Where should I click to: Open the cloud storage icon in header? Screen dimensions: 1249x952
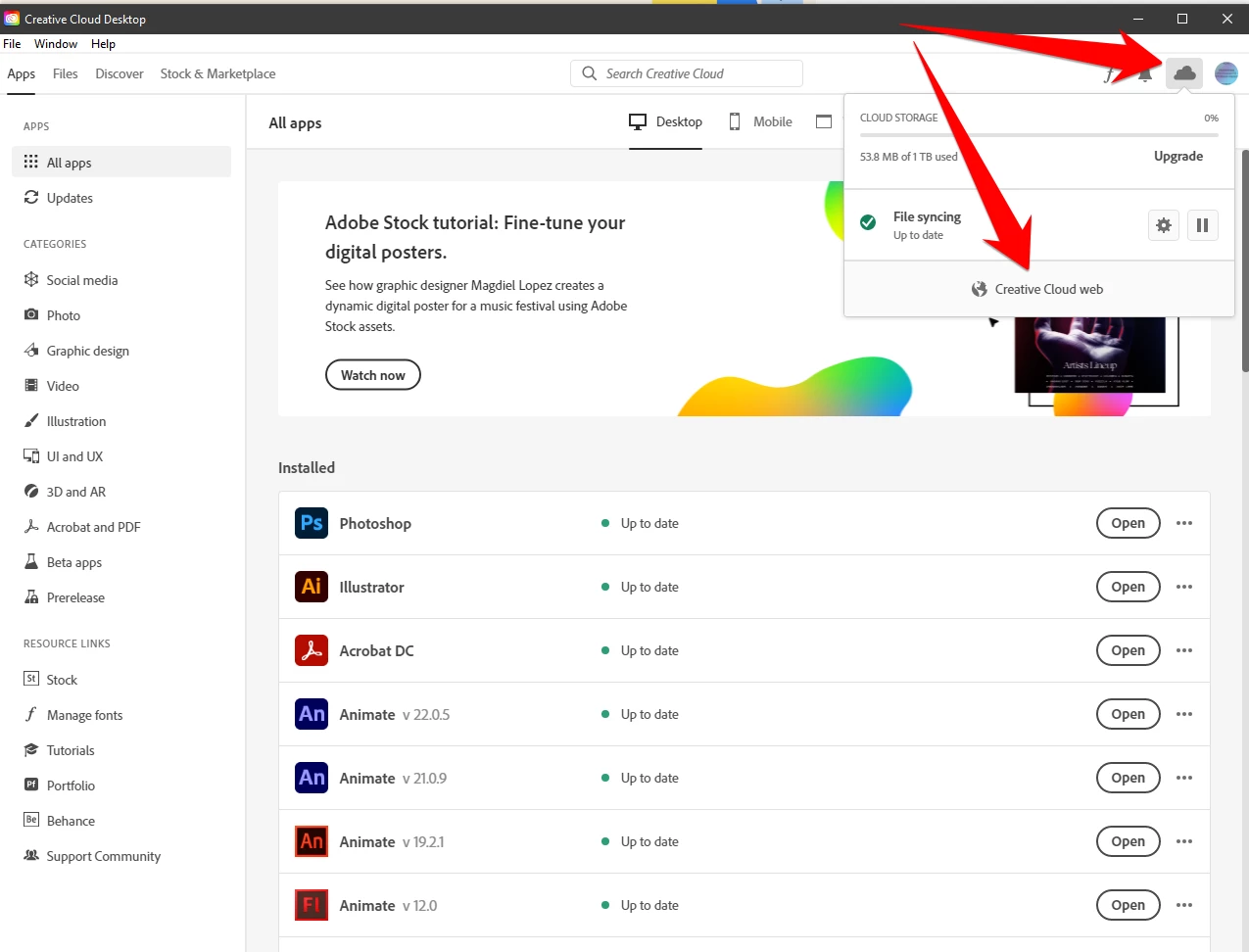click(x=1184, y=73)
